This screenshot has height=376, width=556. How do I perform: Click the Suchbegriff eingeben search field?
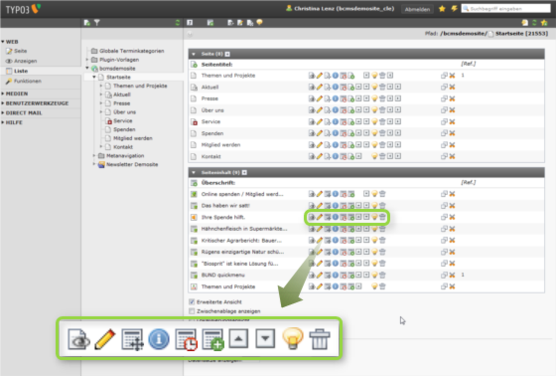point(506,9)
